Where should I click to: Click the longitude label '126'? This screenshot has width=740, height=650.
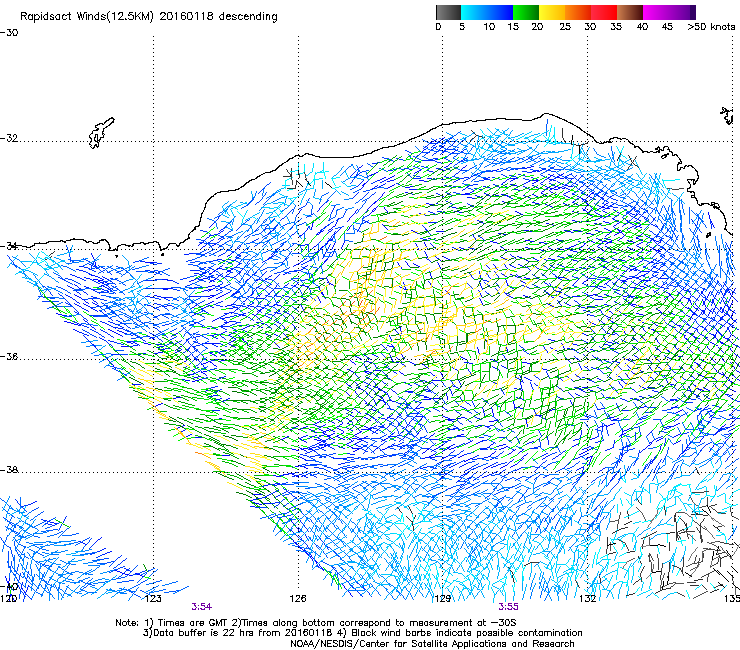pos(298,599)
